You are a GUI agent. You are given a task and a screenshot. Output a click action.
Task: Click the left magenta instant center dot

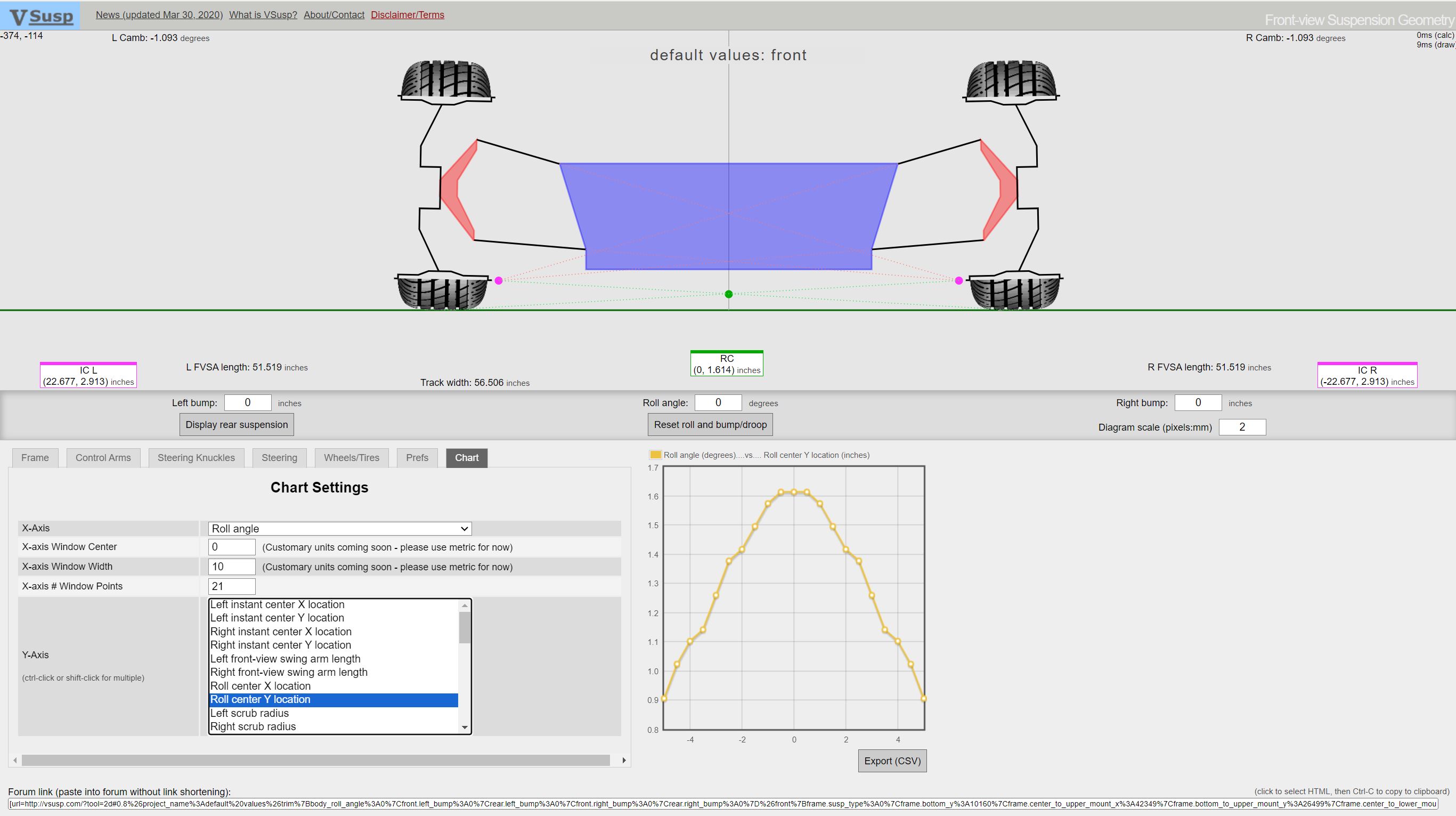point(499,280)
